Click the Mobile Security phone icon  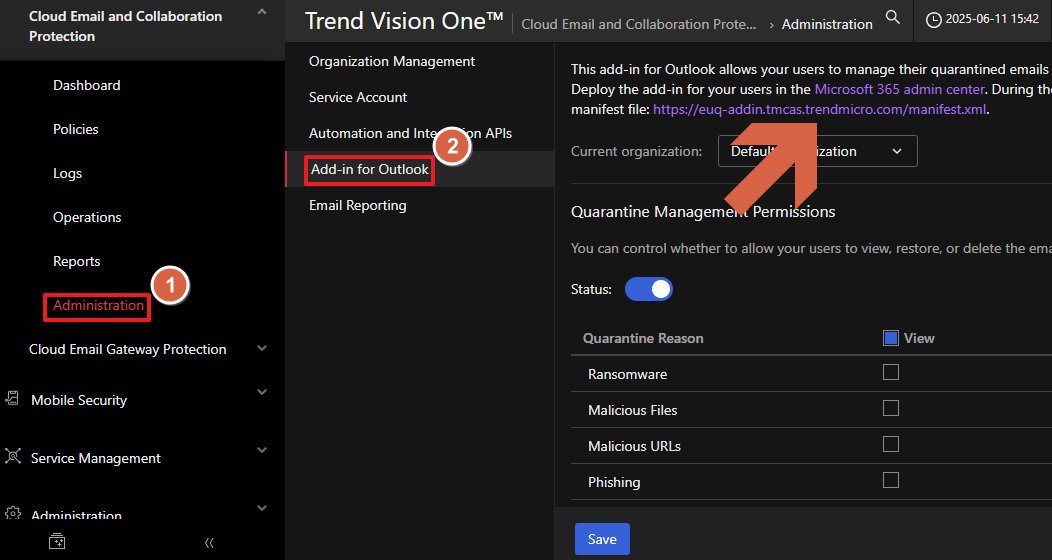pyautogui.click(x=13, y=399)
